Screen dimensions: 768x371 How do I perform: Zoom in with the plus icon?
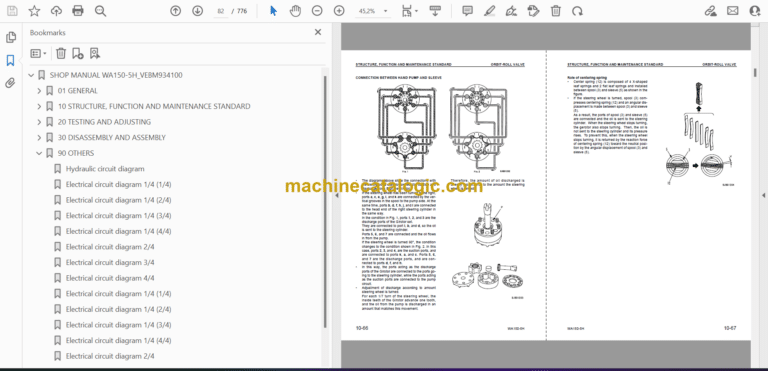(339, 11)
